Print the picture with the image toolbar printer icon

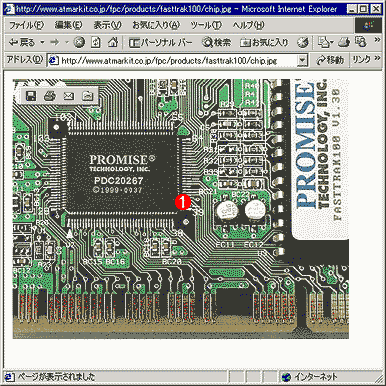tap(50, 96)
